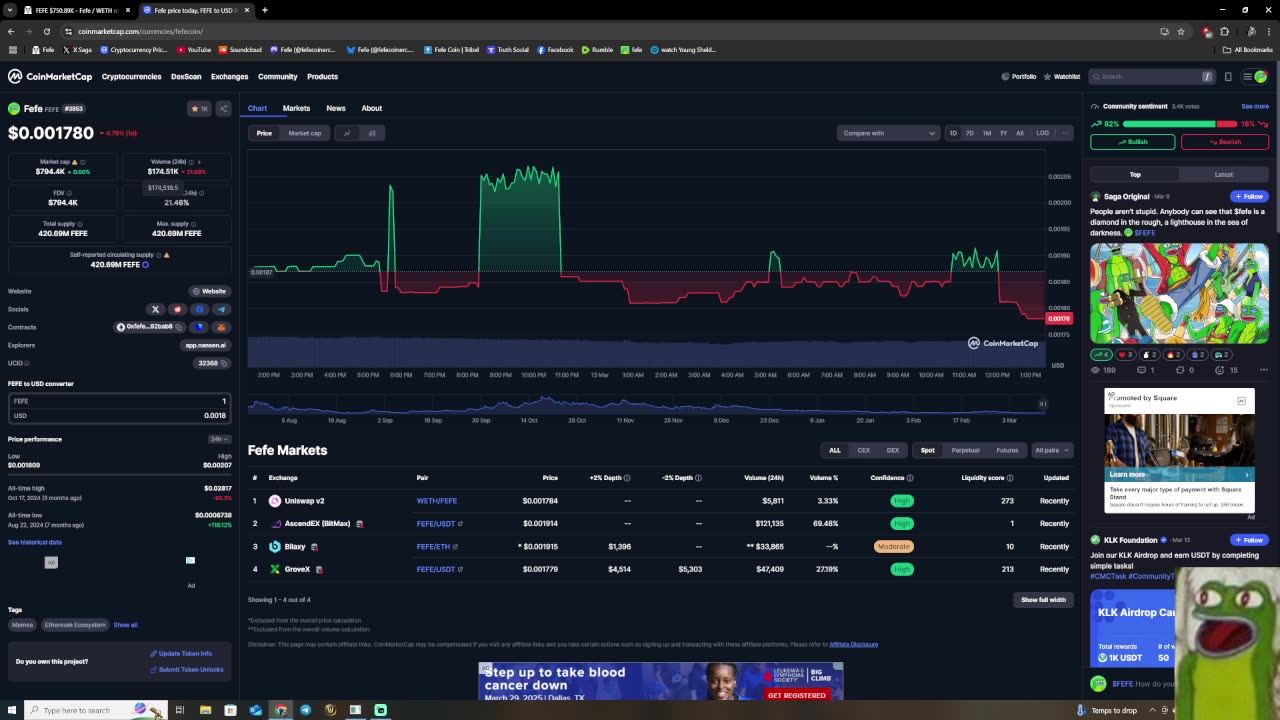Open DexScan from navigation bar
The height and width of the screenshot is (720, 1280).
point(186,76)
